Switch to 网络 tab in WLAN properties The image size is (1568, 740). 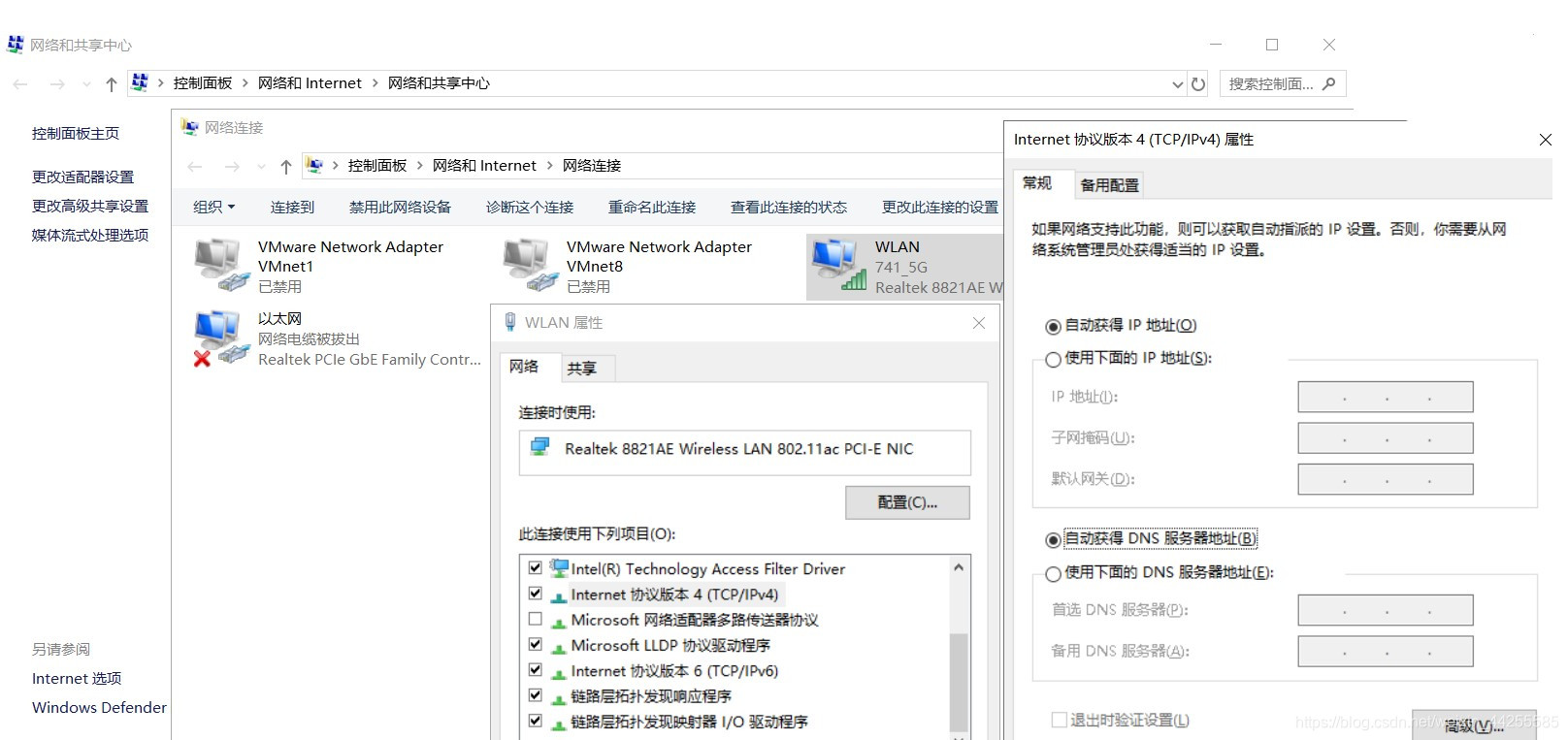[524, 366]
